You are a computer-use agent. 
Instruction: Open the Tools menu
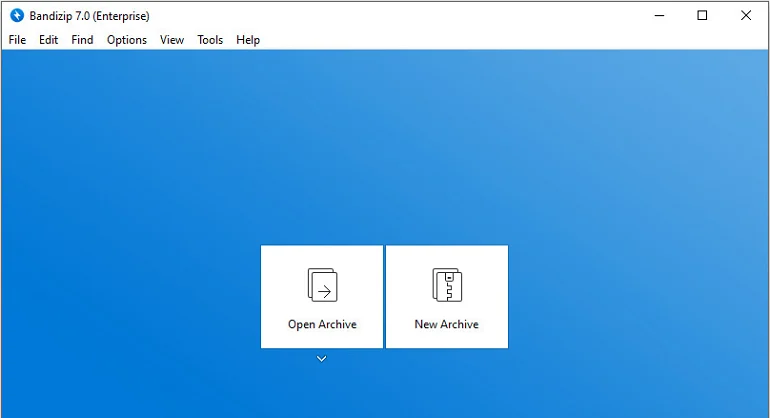coord(210,40)
